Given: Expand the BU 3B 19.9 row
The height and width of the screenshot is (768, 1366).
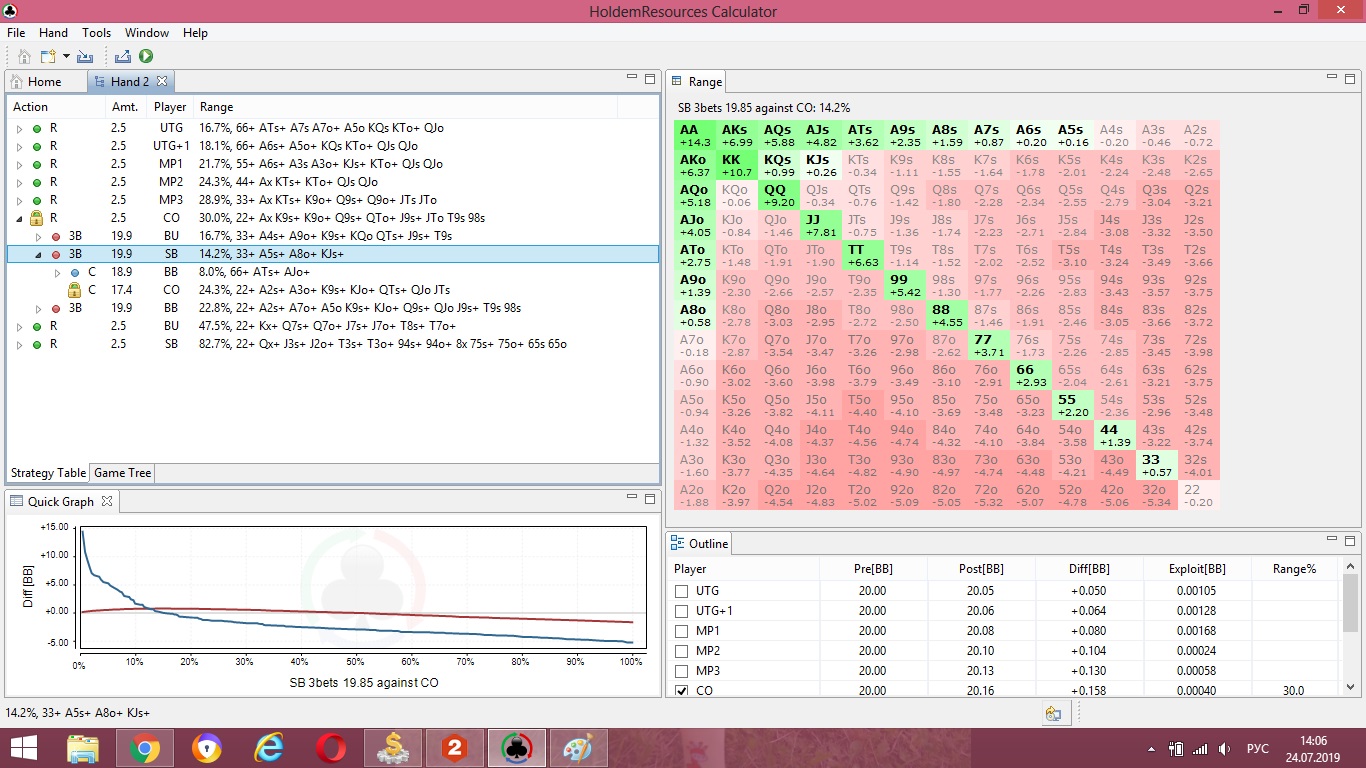Looking at the screenshot, I should click(x=38, y=236).
